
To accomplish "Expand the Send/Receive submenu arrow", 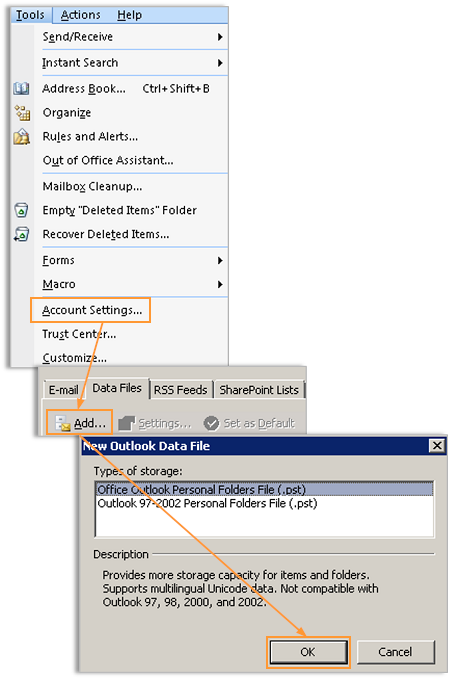I will pyautogui.click(x=220, y=37).
